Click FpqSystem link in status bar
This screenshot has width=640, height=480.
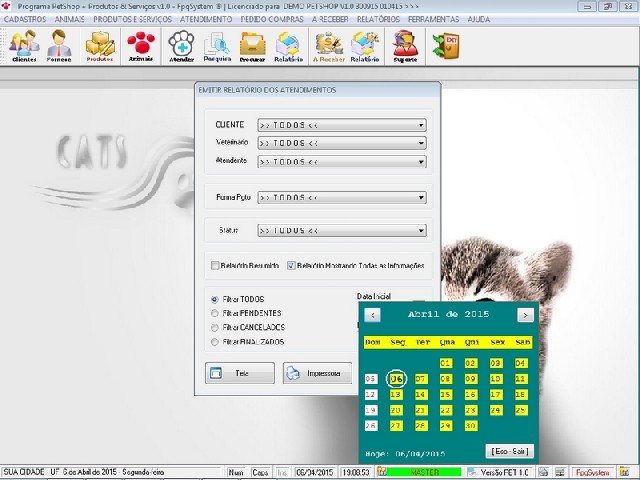[x=593, y=472]
